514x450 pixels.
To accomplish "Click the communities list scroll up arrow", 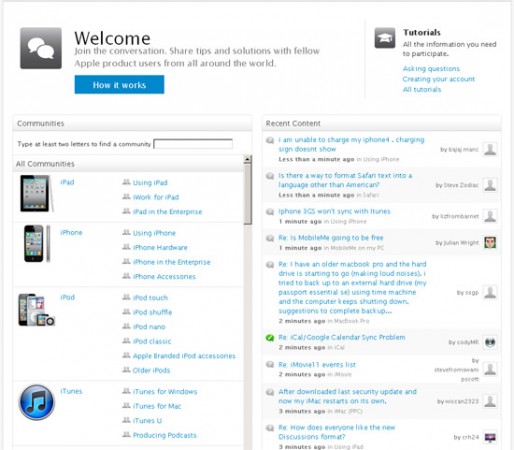I will pyautogui.click(x=247, y=159).
